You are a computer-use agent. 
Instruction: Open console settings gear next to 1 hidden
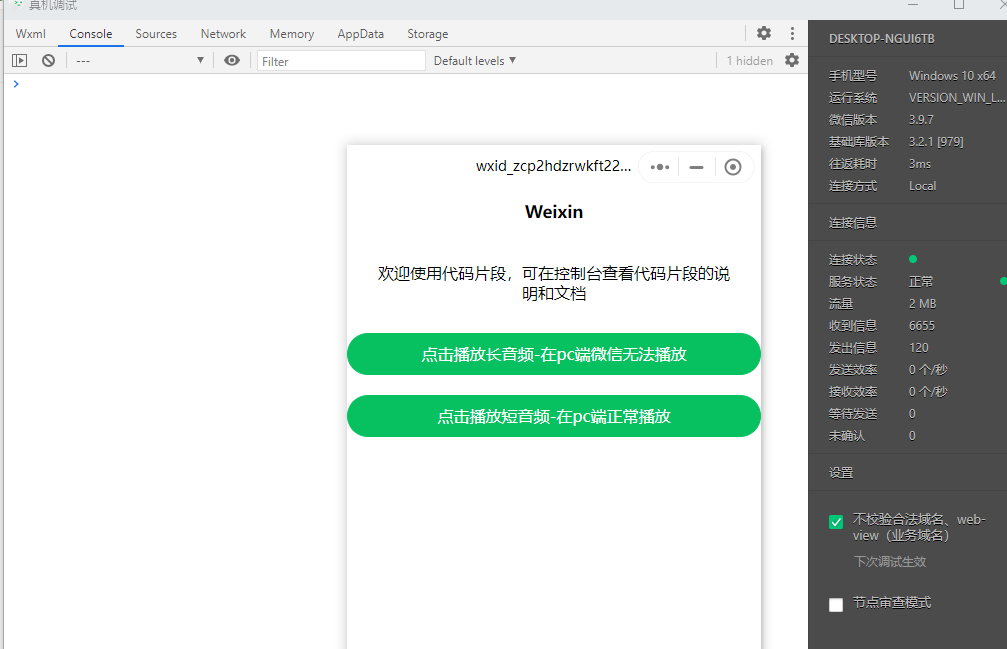[x=792, y=60]
